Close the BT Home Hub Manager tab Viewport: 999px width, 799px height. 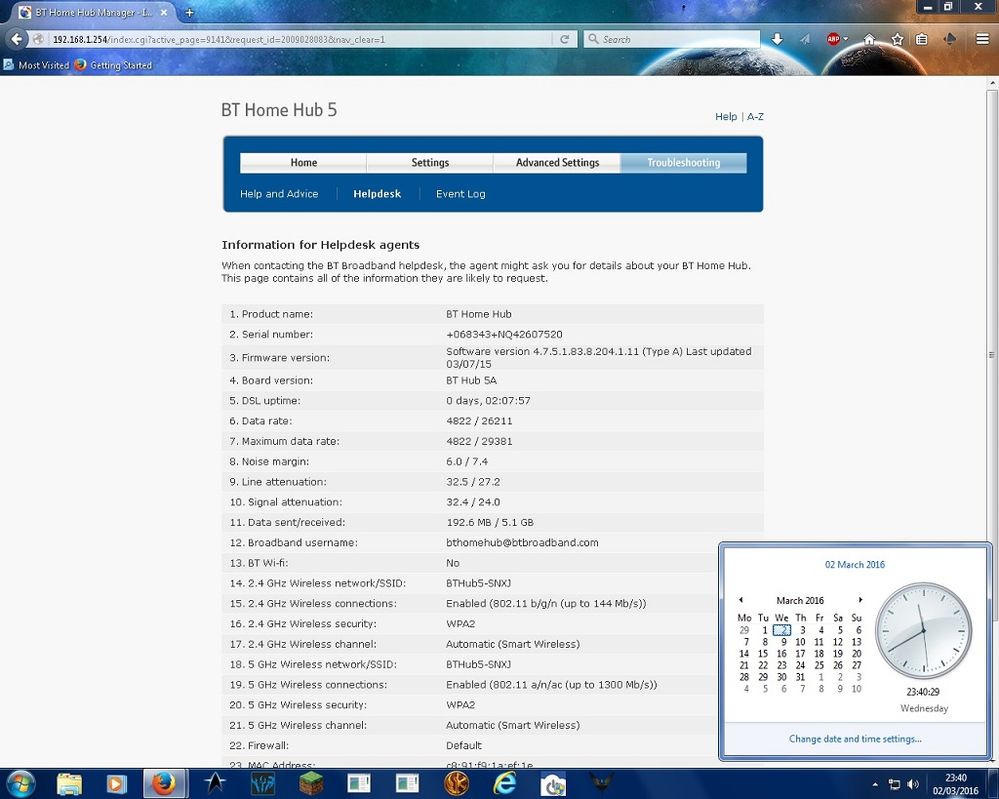(x=163, y=12)
